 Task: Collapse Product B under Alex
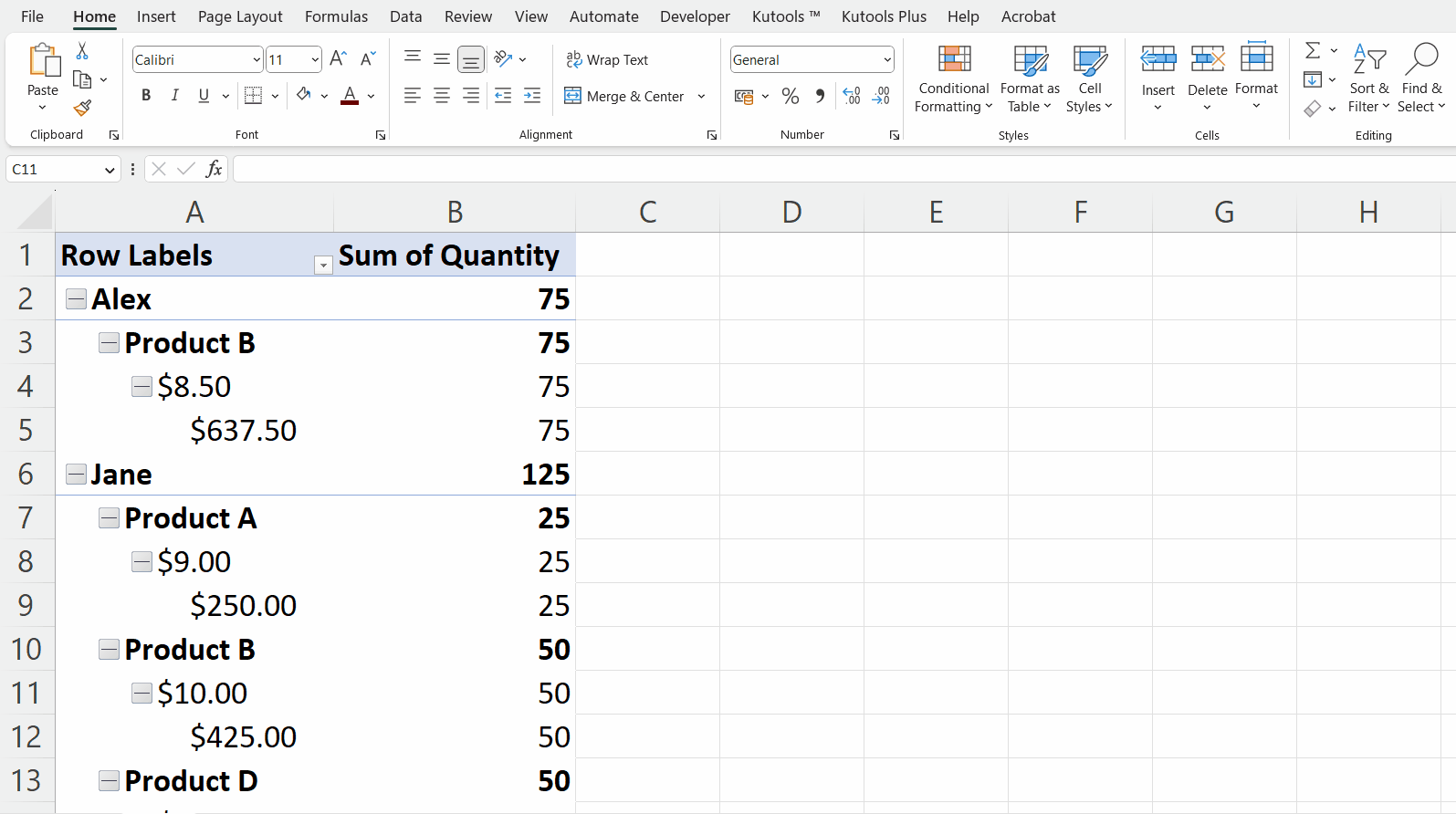pyautogui.click(x=110, y=342)
